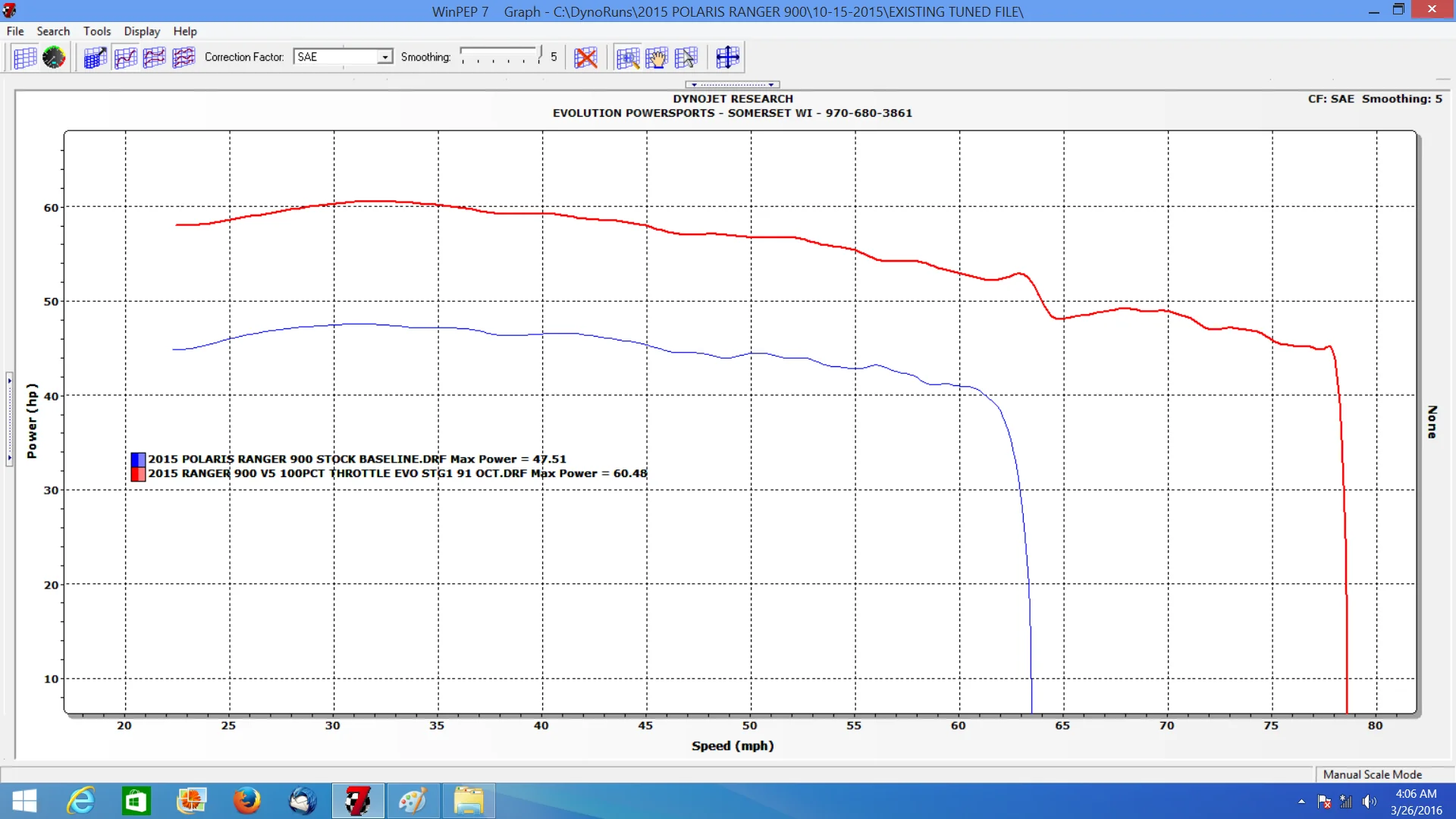Open the Display menu
1456x819 pixels.
coord(142,31)
